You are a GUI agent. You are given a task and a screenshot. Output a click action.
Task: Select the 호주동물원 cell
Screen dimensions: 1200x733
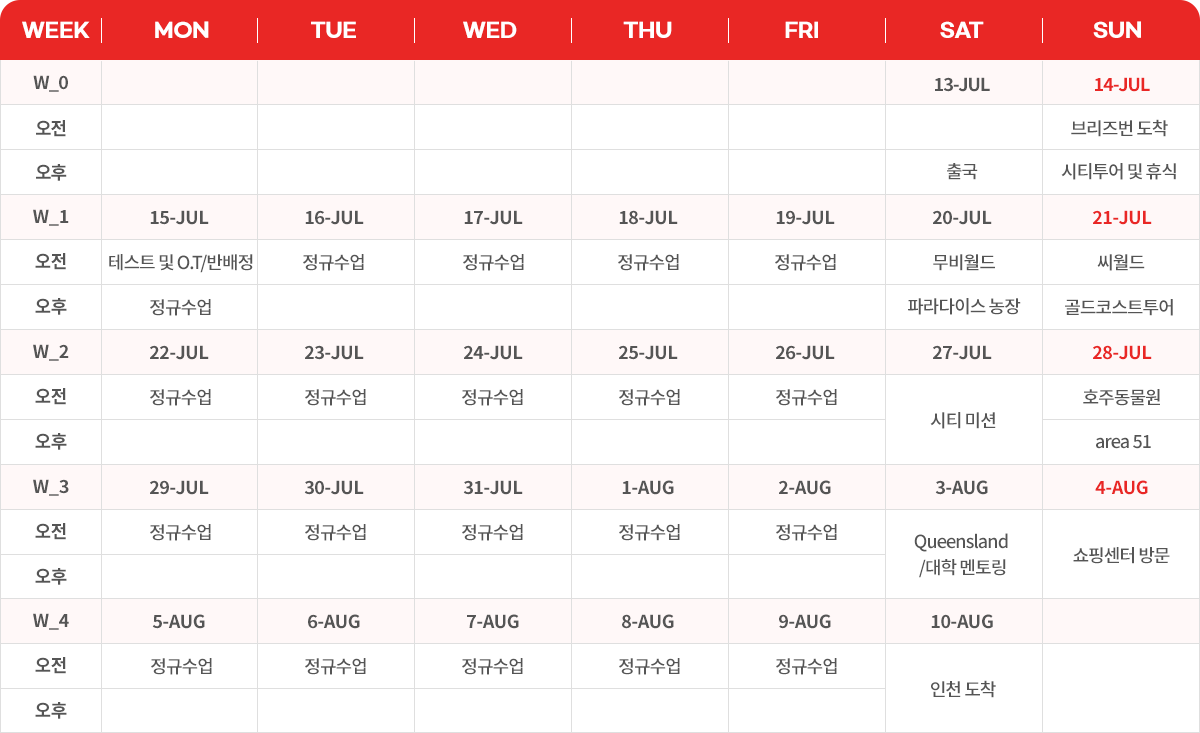point(1120,397)
